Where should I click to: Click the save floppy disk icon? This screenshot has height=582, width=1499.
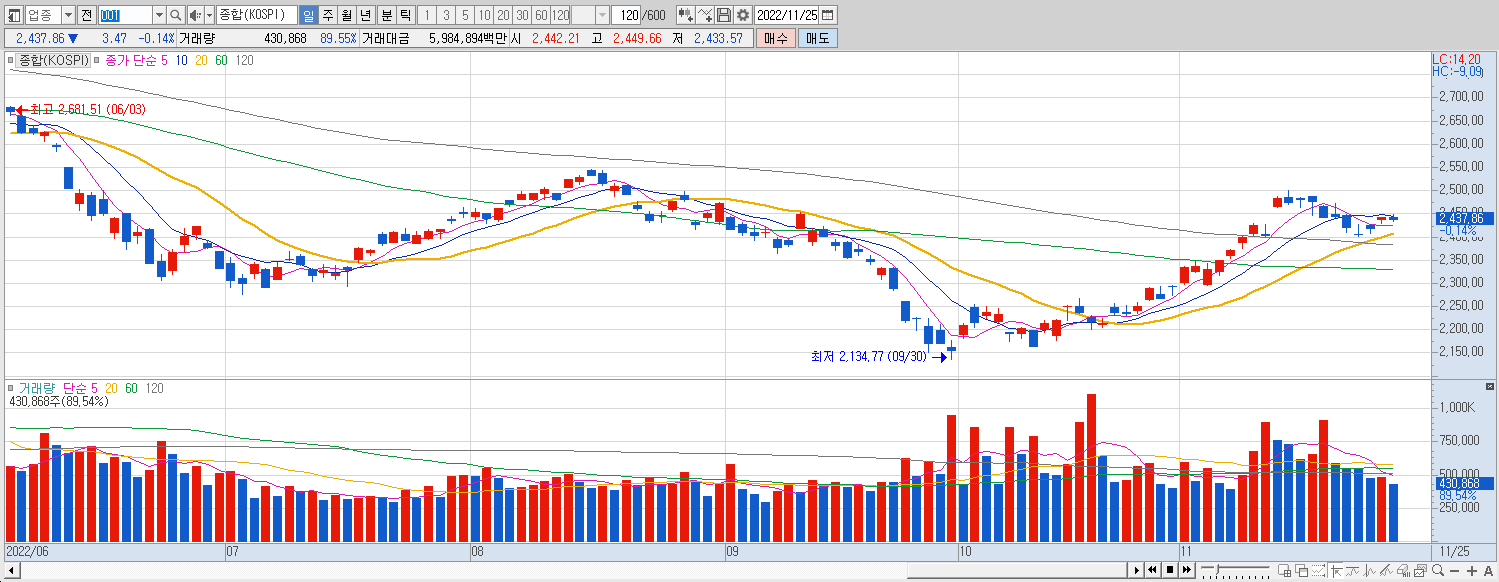724,15
